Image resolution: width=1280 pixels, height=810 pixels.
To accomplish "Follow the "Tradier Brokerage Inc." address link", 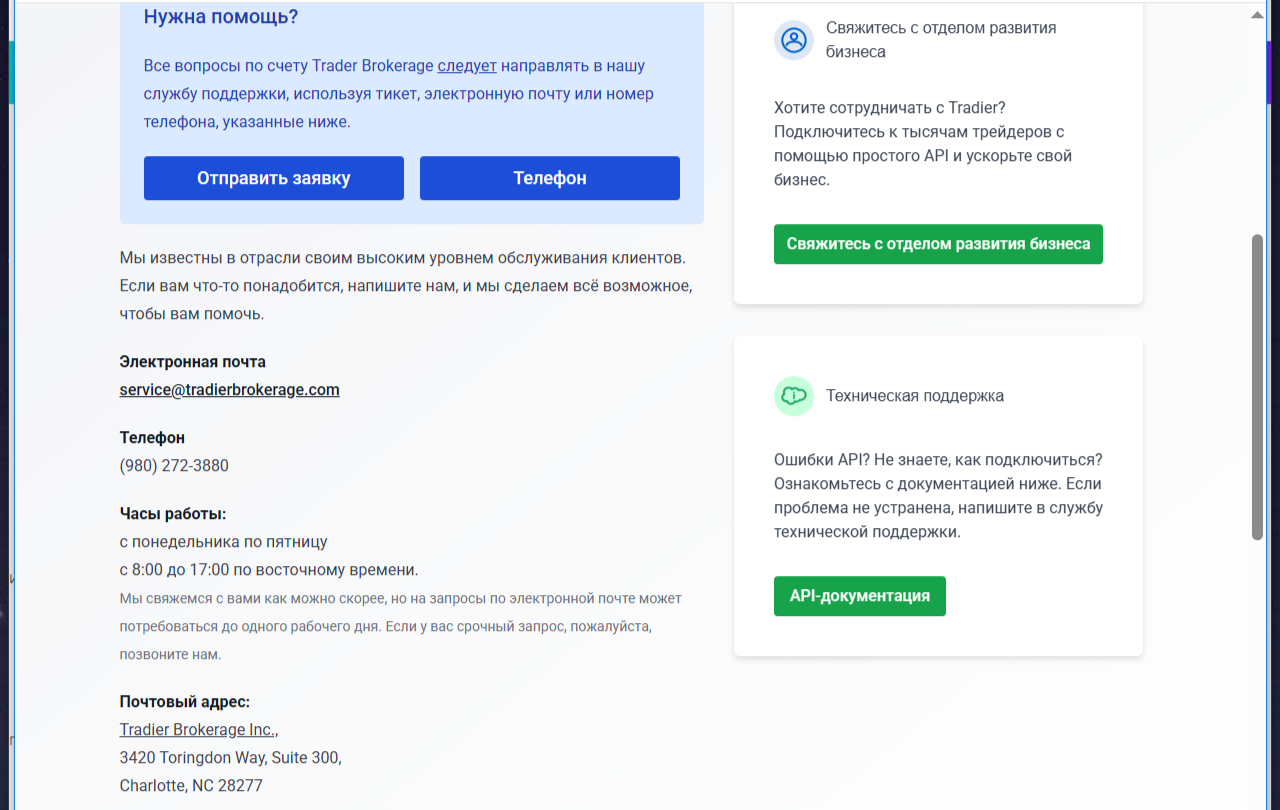I will pos(197,730).
